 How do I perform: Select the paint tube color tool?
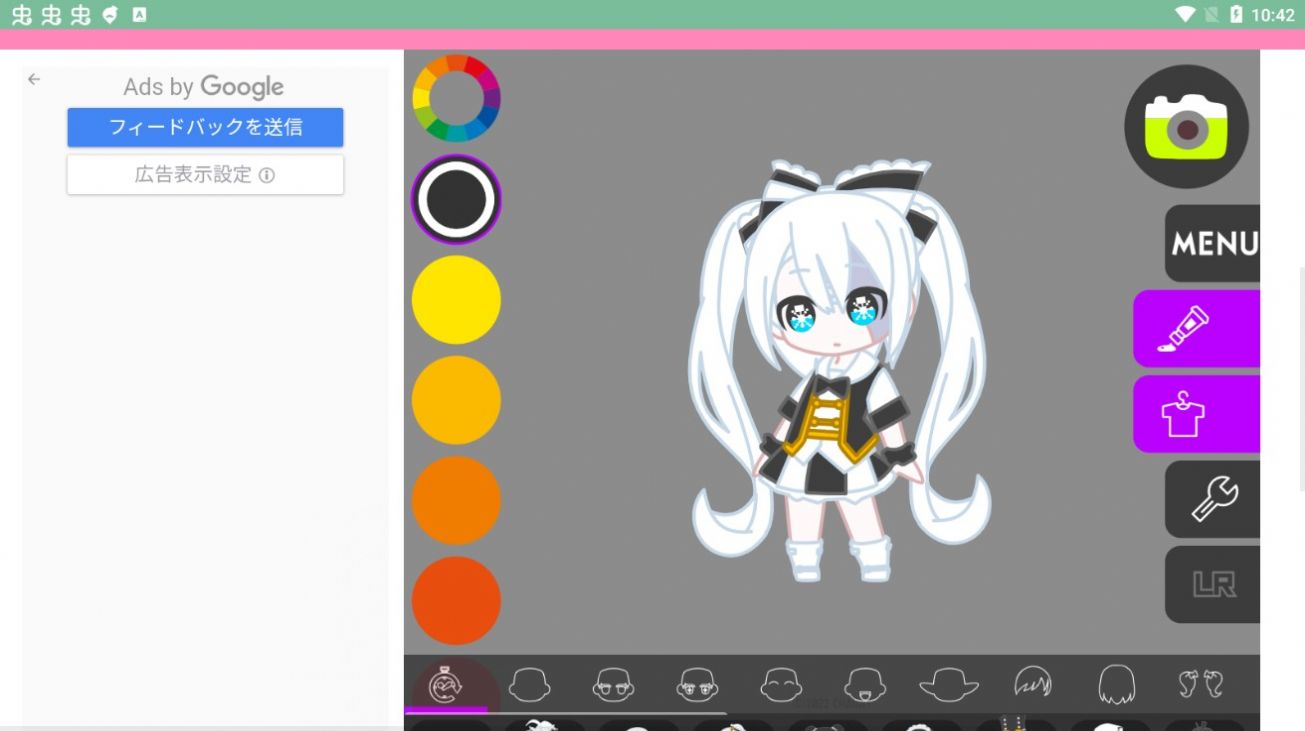pos(1196,329)
